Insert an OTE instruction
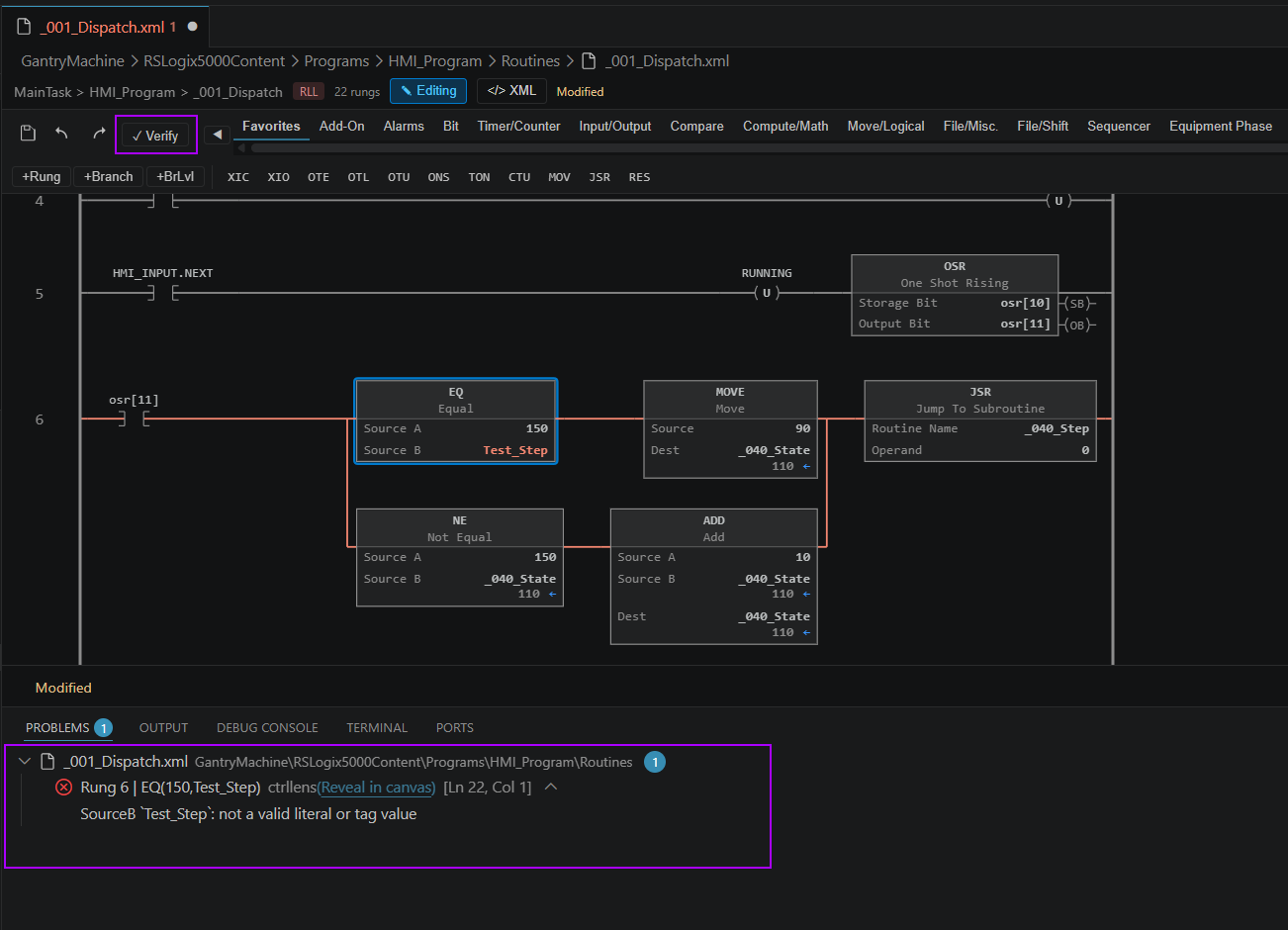Viewport: 1288px width, 930px height. [319, 177]
